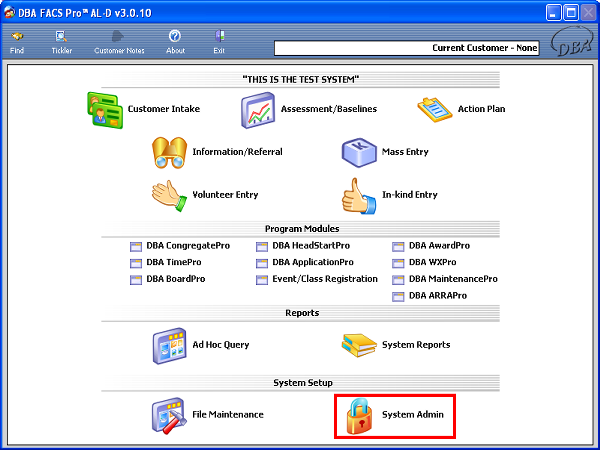Maximize the DBA FACS Pro window
Image resolution: width=600 pixels, height=450 pixels.
(x=571, y=13)
